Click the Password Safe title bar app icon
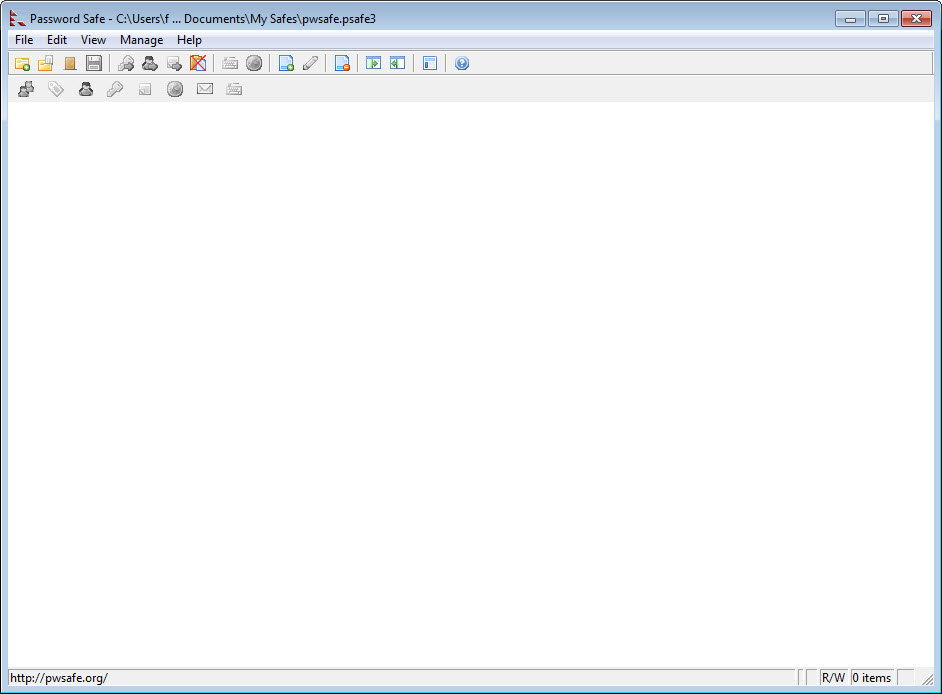Image resolution: width=942 pixels, height=694 pixels. [x=17, y=19]
